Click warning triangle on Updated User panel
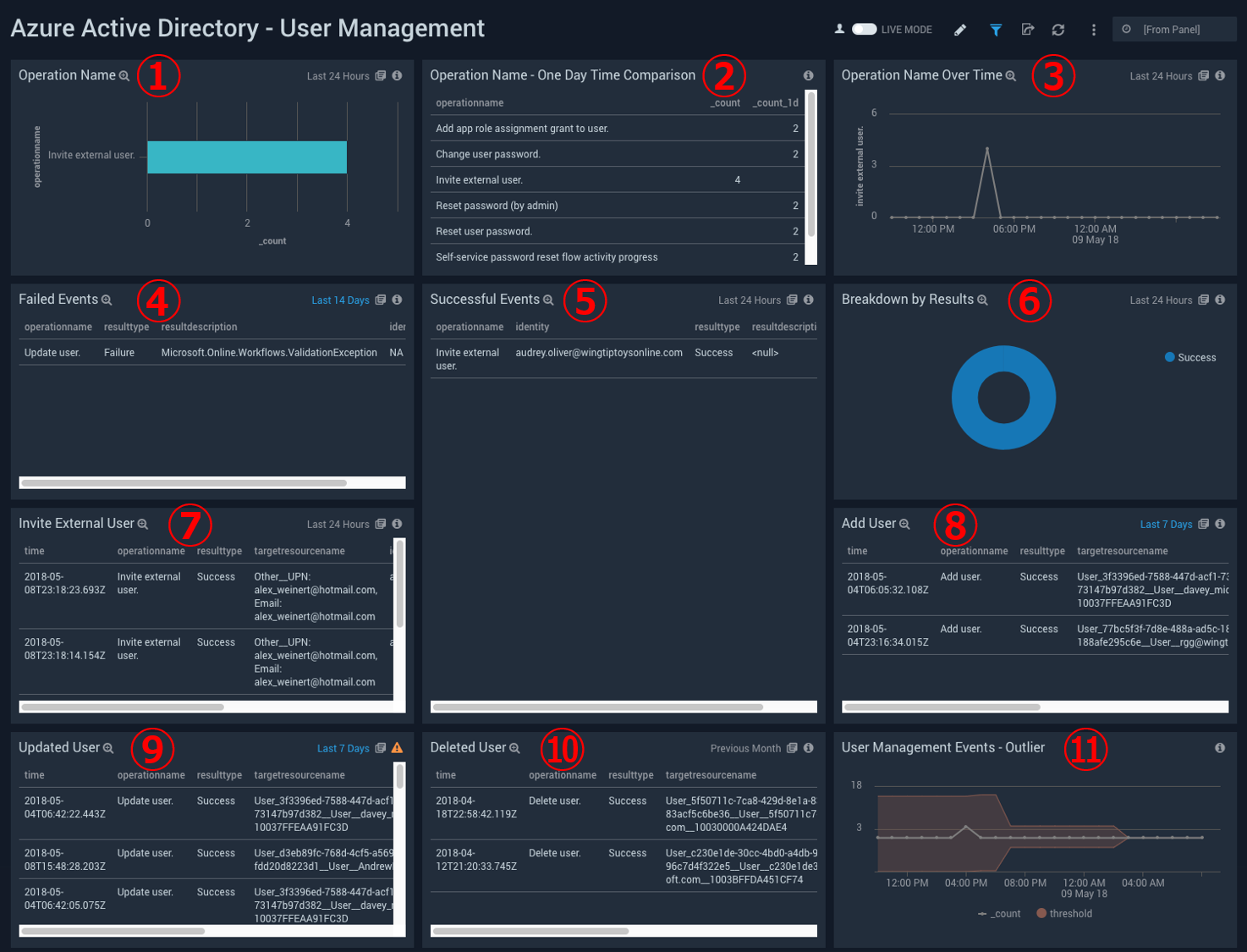1247x952 pixels. tap(397, 748)
